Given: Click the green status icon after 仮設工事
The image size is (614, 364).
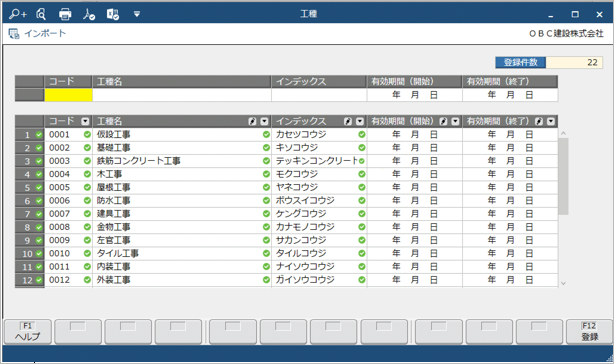Looking at the screenshot, I should 266,135.
